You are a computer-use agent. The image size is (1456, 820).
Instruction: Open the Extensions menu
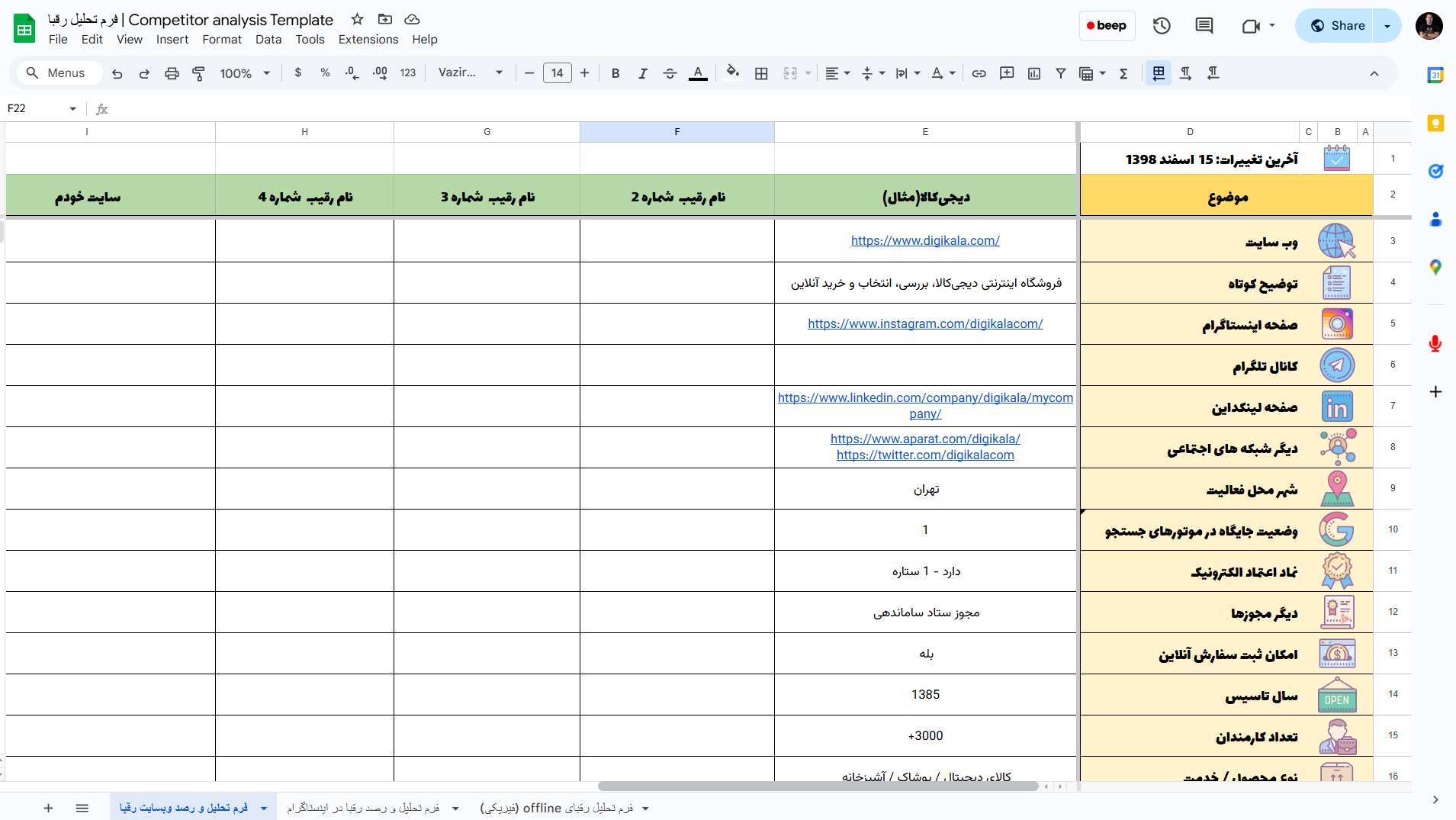[x=368, y=40]
